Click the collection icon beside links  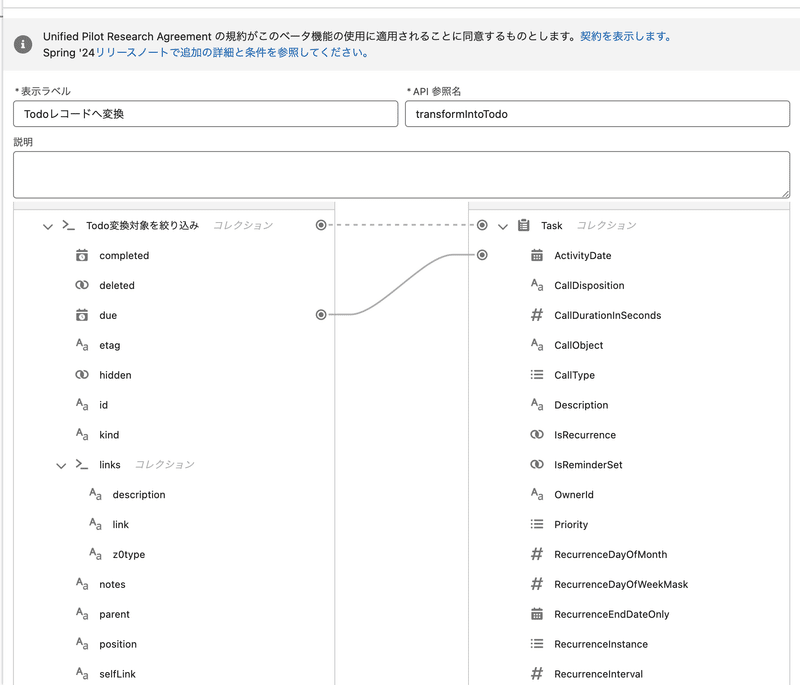(82, 464)
